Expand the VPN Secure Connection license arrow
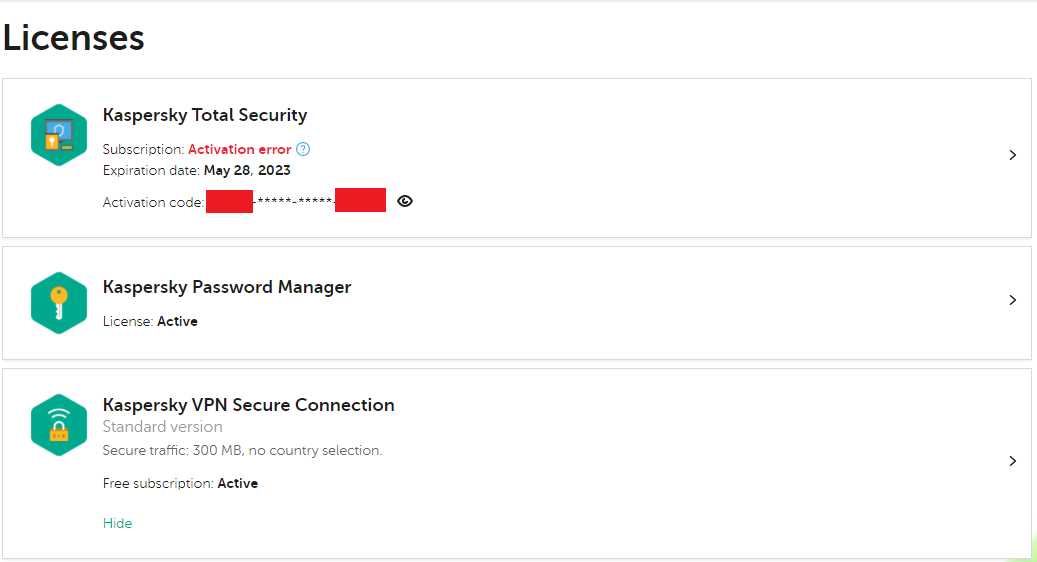 click(1012, 461)
